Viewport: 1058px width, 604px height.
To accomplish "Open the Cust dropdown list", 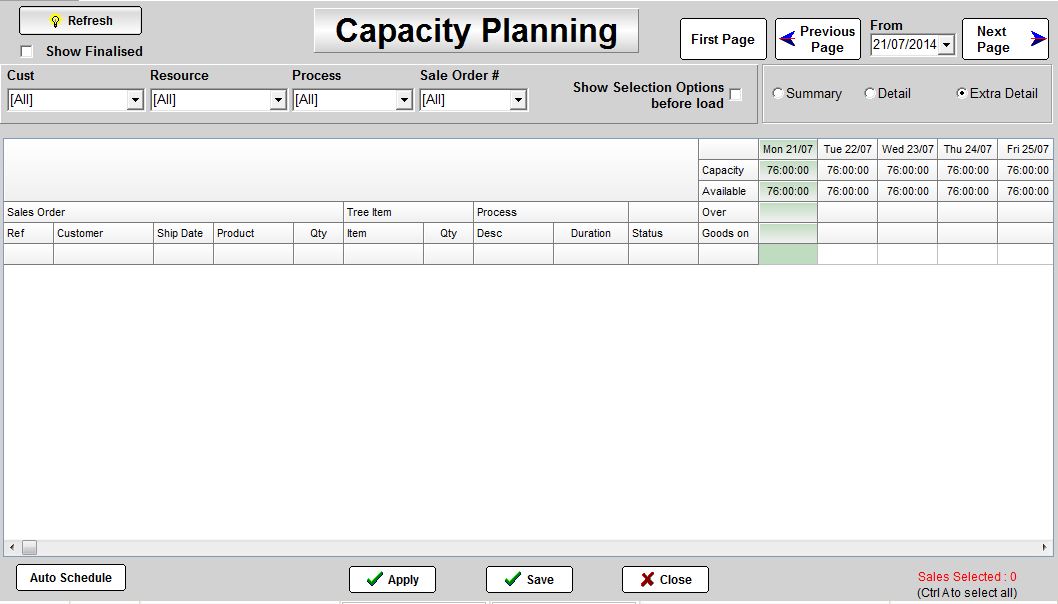I will click(x=135, y=100).
